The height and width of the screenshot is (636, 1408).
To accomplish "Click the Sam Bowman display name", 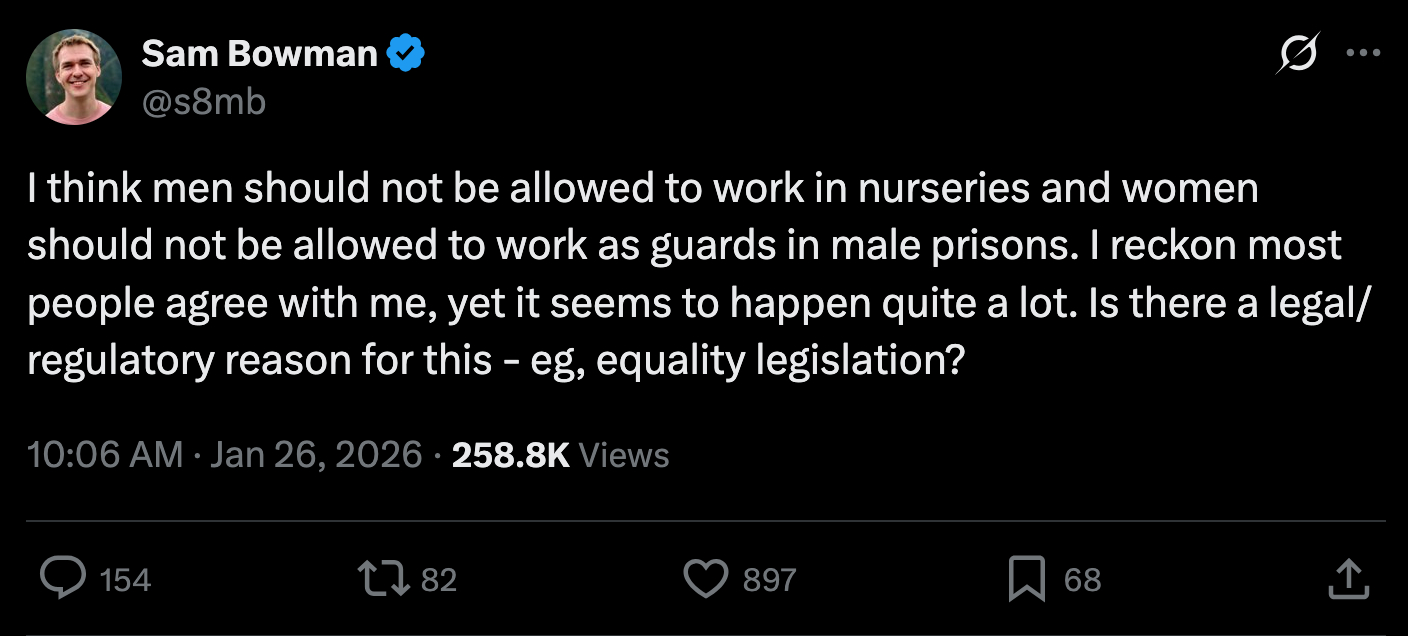I will pos(259,54).
